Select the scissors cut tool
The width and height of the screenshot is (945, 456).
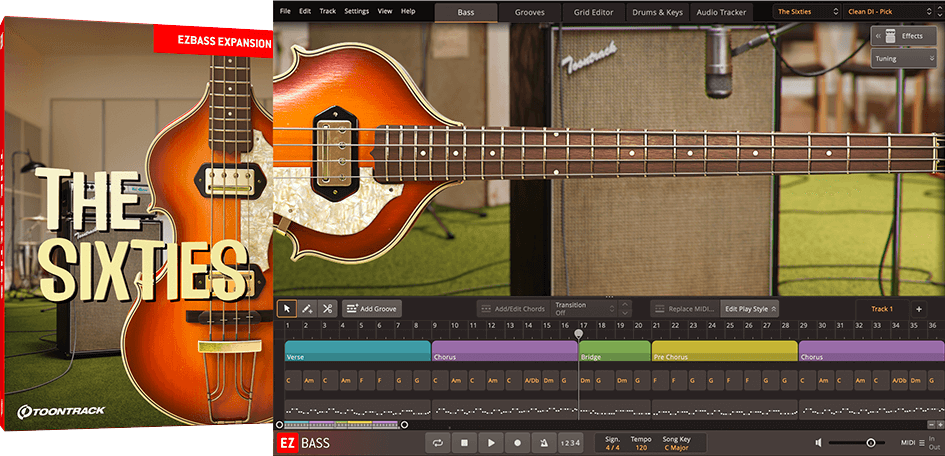(327, 309)
